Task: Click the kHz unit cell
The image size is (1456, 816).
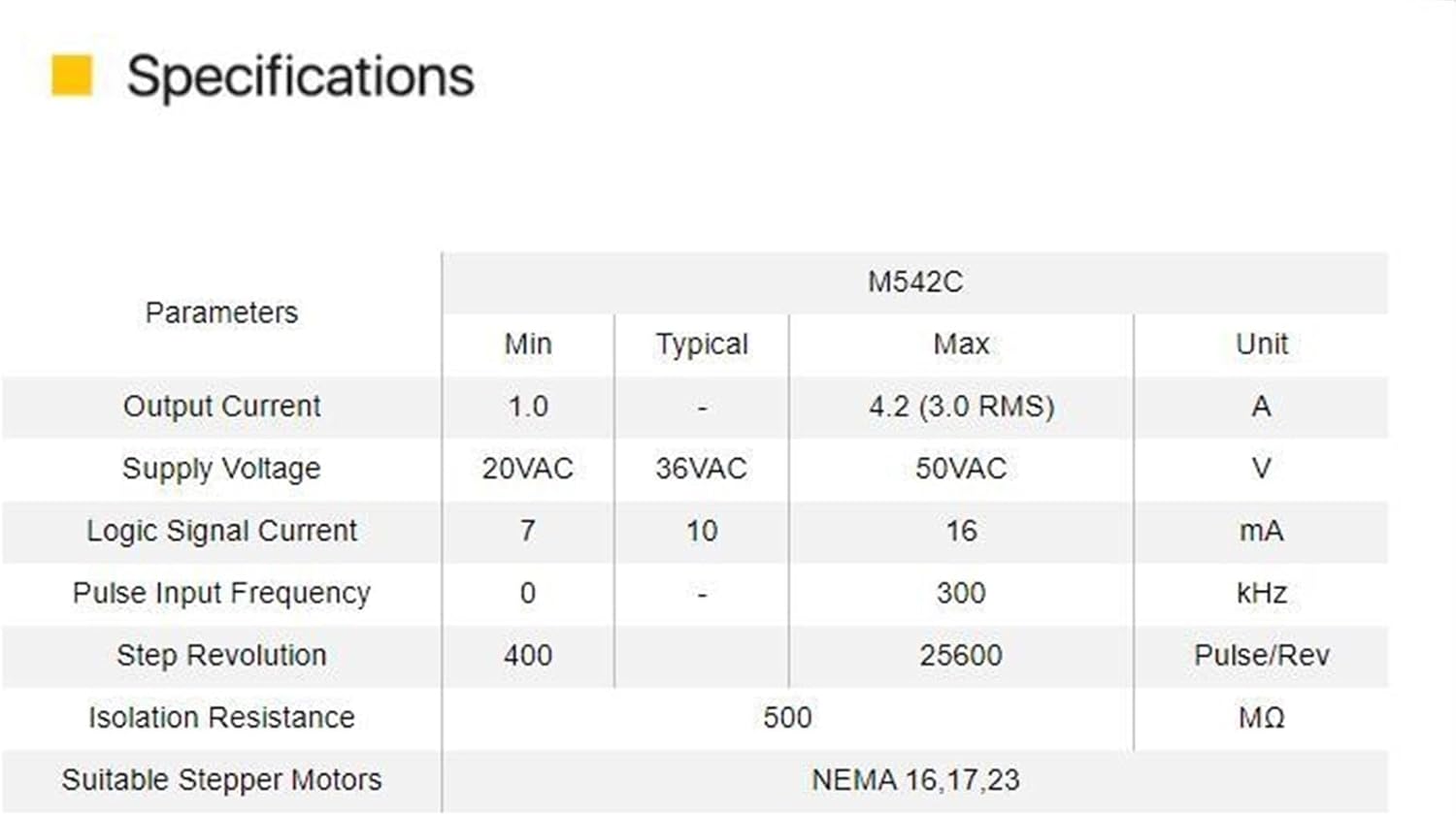Action: (x=1261, y=593)
